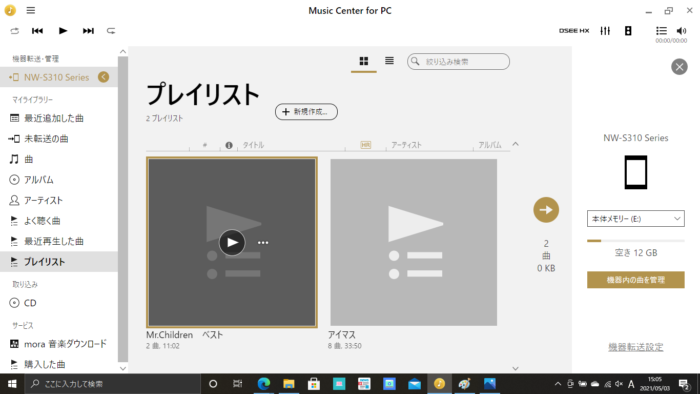
Task: Open the Windows Start menu
Action: coord(12,384)
